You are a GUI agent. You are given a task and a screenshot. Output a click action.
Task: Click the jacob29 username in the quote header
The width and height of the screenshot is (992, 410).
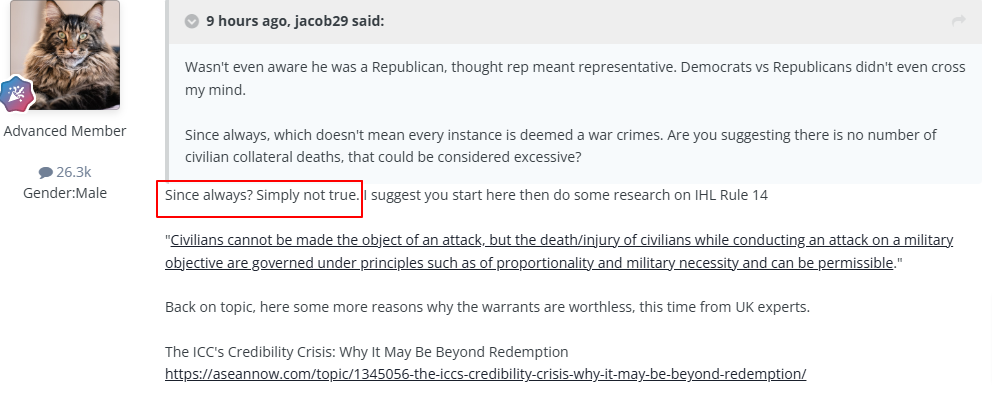pos(324,21)
